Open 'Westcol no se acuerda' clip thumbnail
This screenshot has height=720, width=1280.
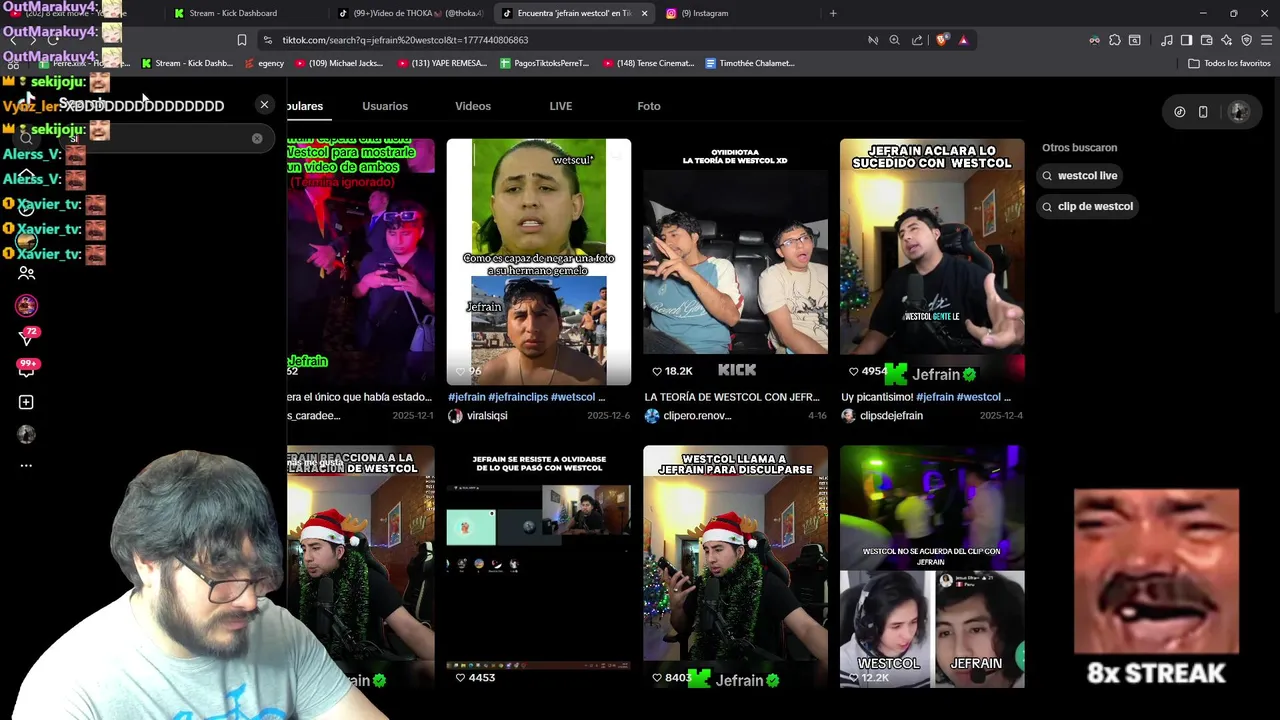tap(932, 567)
